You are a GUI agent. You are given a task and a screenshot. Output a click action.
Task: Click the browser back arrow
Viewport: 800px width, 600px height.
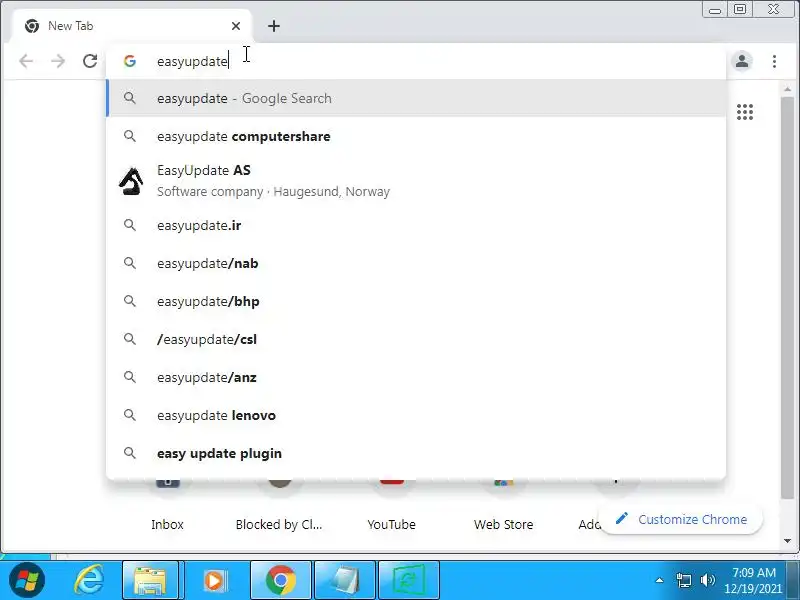click(x=26, y=61)
